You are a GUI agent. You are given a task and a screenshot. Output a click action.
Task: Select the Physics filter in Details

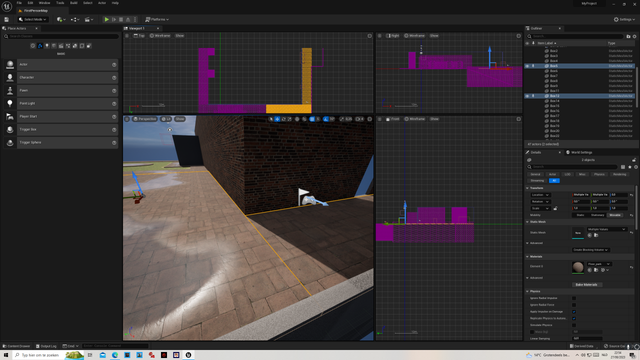tap(599, 174)
